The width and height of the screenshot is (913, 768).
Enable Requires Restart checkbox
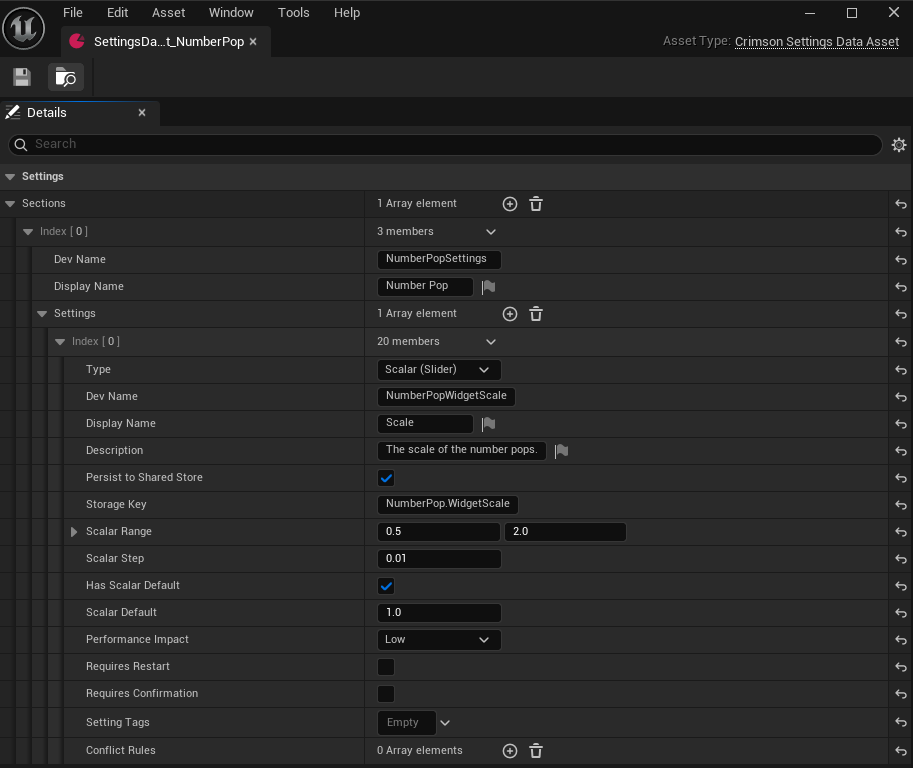(386, 667)
